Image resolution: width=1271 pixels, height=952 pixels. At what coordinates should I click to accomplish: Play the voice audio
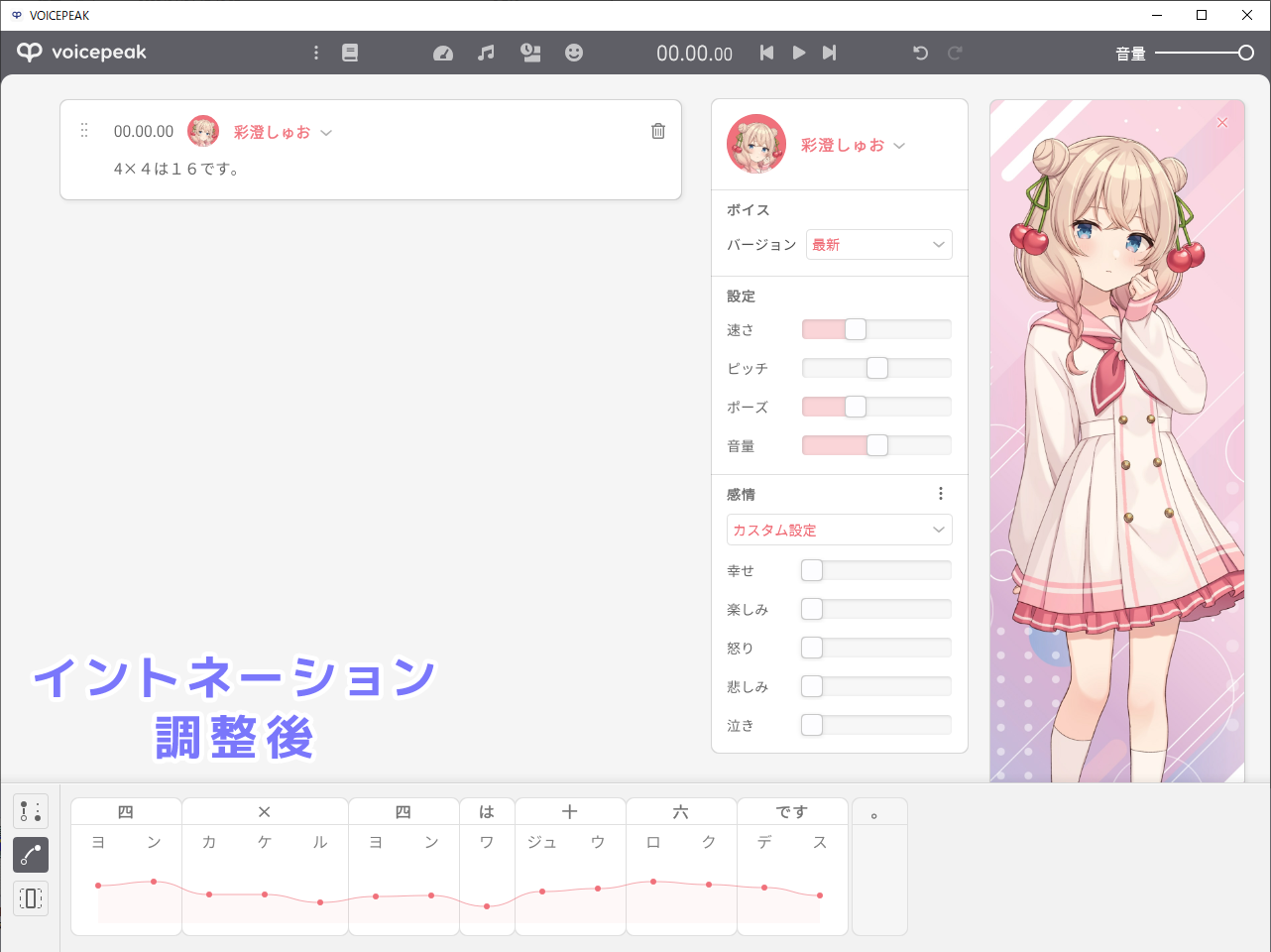pyautogui.click(x=799, y=53)
